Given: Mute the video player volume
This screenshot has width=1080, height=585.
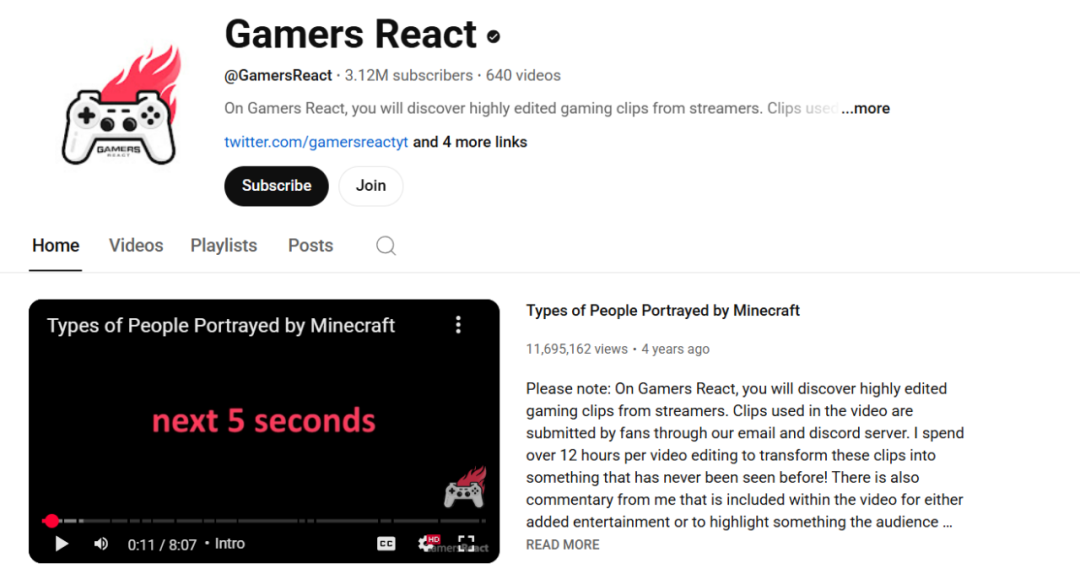Looking at the screenshot, I should pos(101,544).
